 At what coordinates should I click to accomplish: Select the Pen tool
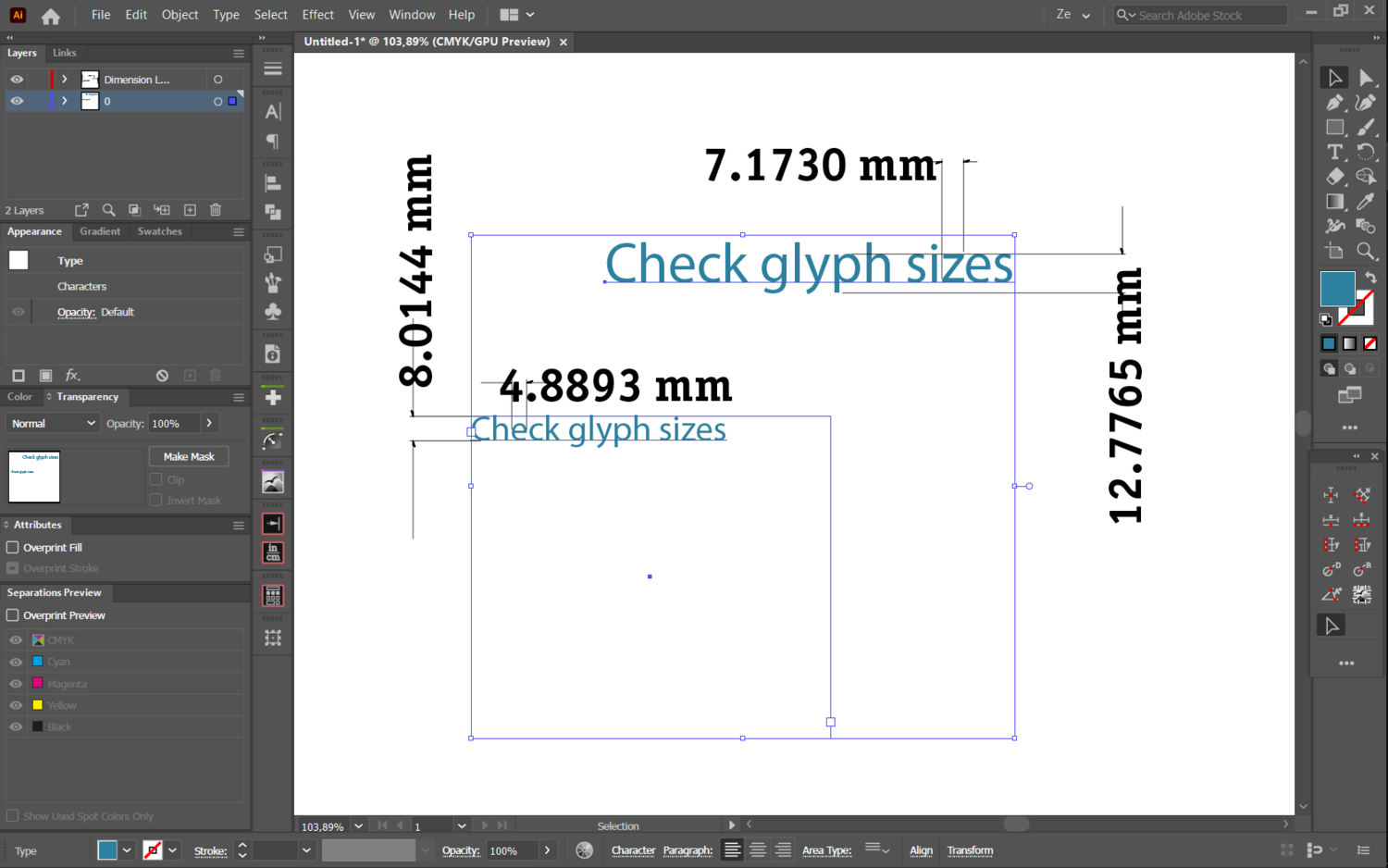1334,103
